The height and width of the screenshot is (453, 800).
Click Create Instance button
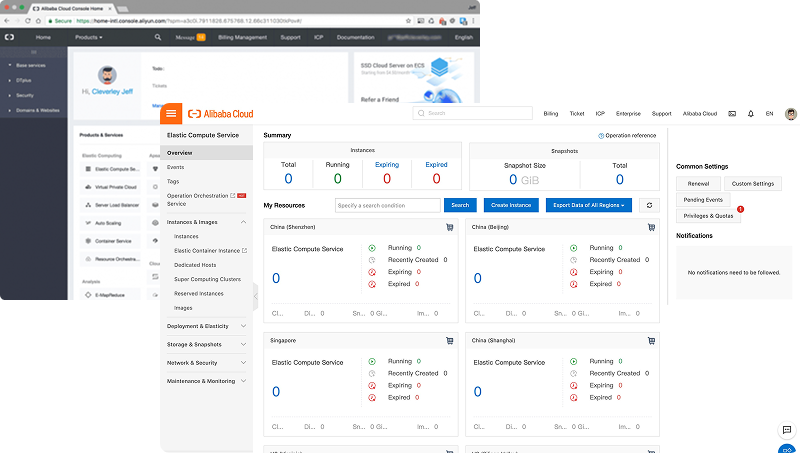point(511,205)
